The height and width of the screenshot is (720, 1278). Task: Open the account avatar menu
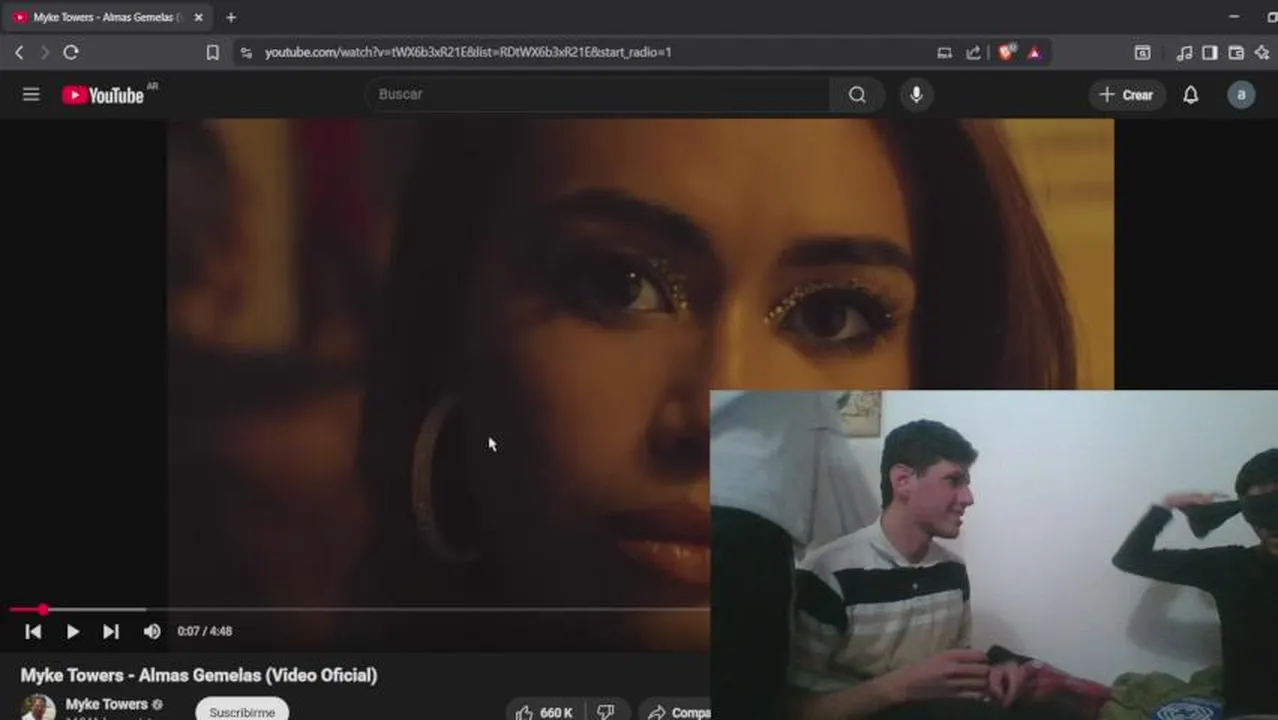1241,95
